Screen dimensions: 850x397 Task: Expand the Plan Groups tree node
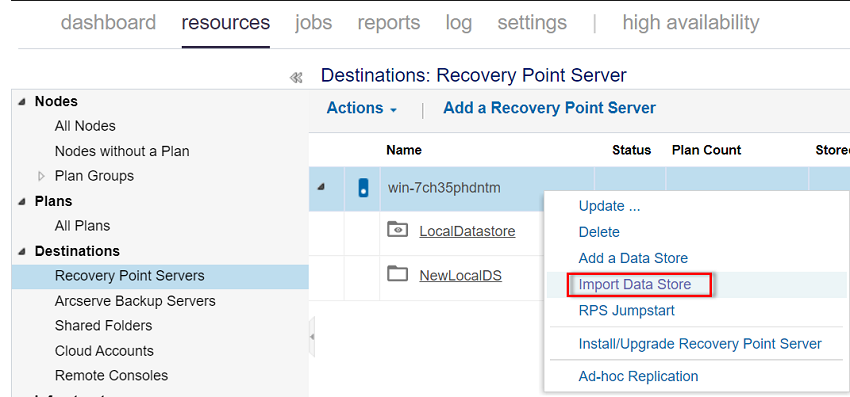(42, 176)
